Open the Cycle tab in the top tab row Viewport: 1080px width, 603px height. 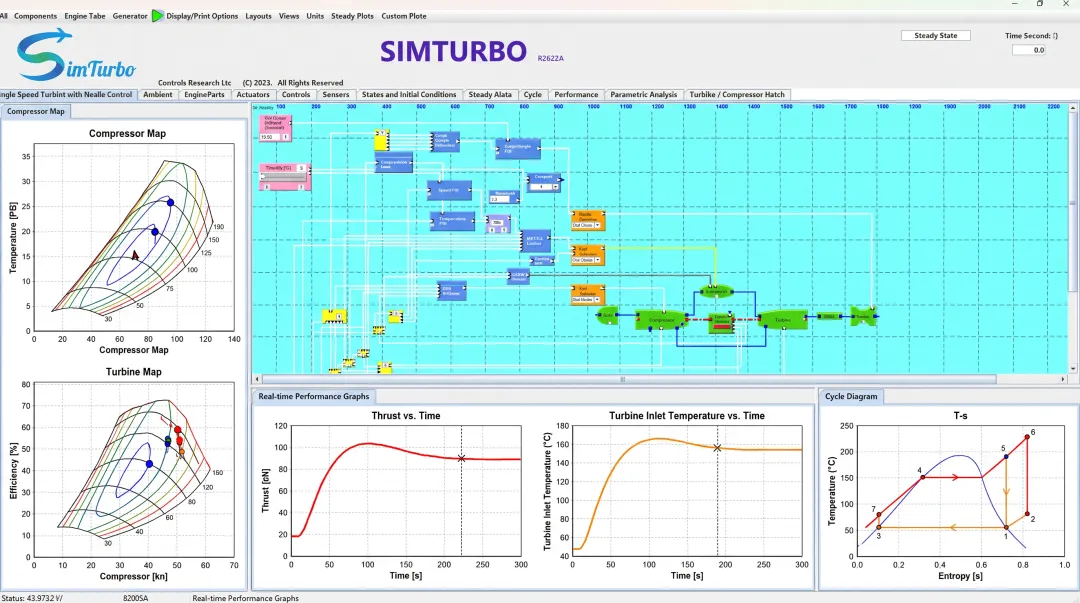532,94
